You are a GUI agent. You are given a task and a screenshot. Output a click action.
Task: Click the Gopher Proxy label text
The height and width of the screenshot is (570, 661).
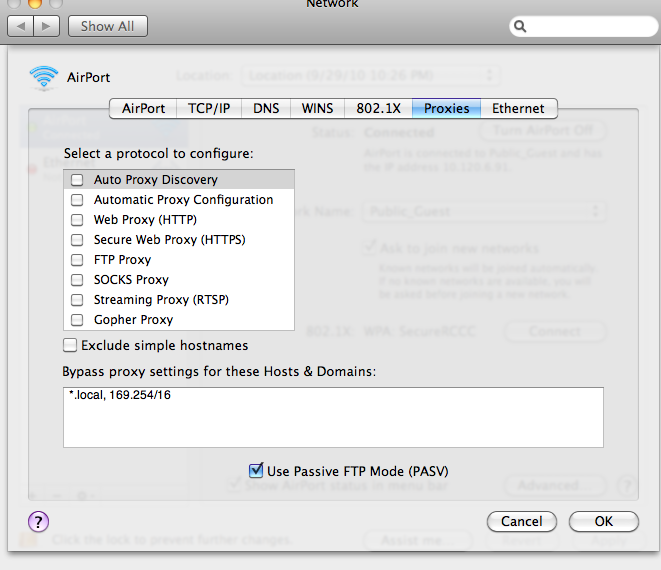pos(133,320)
